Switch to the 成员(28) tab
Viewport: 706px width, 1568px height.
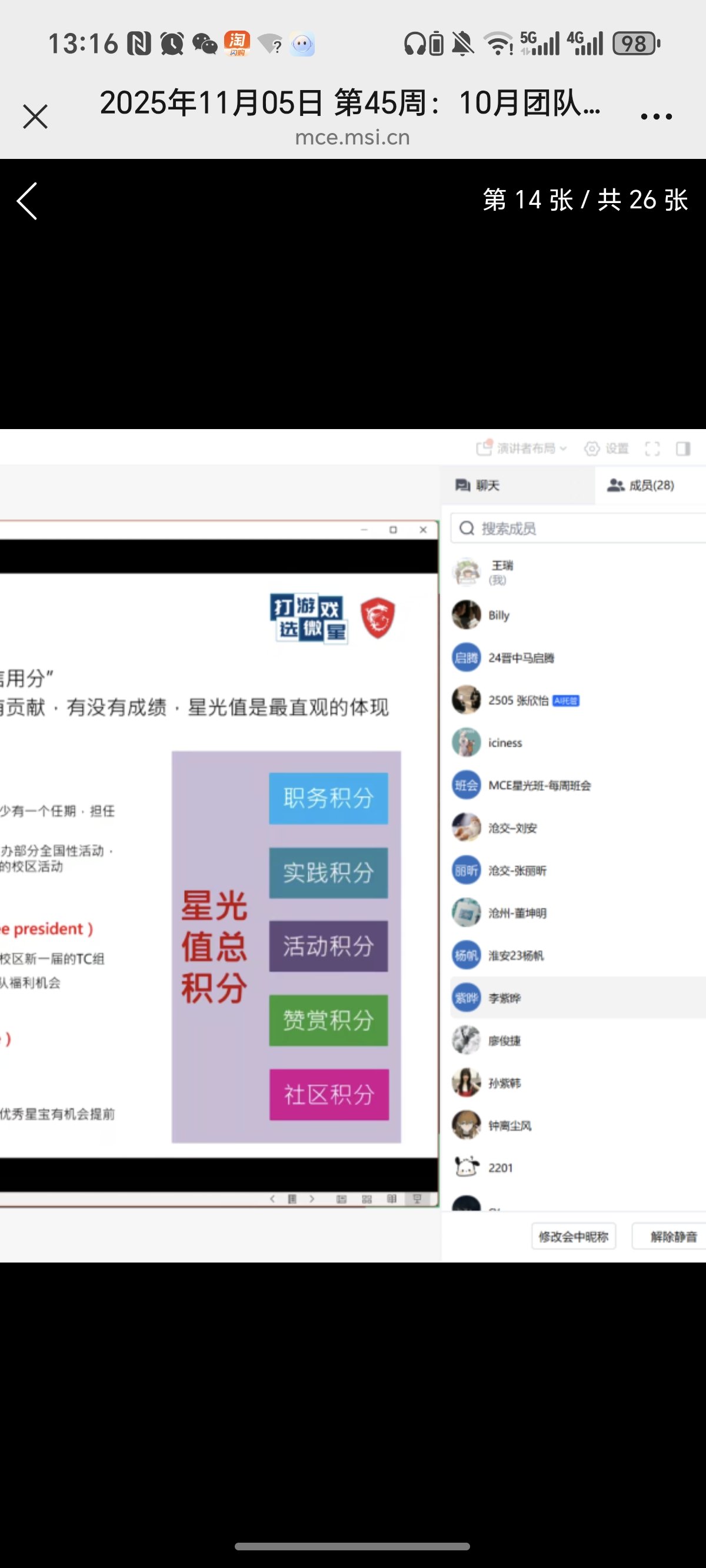[650, 485]
